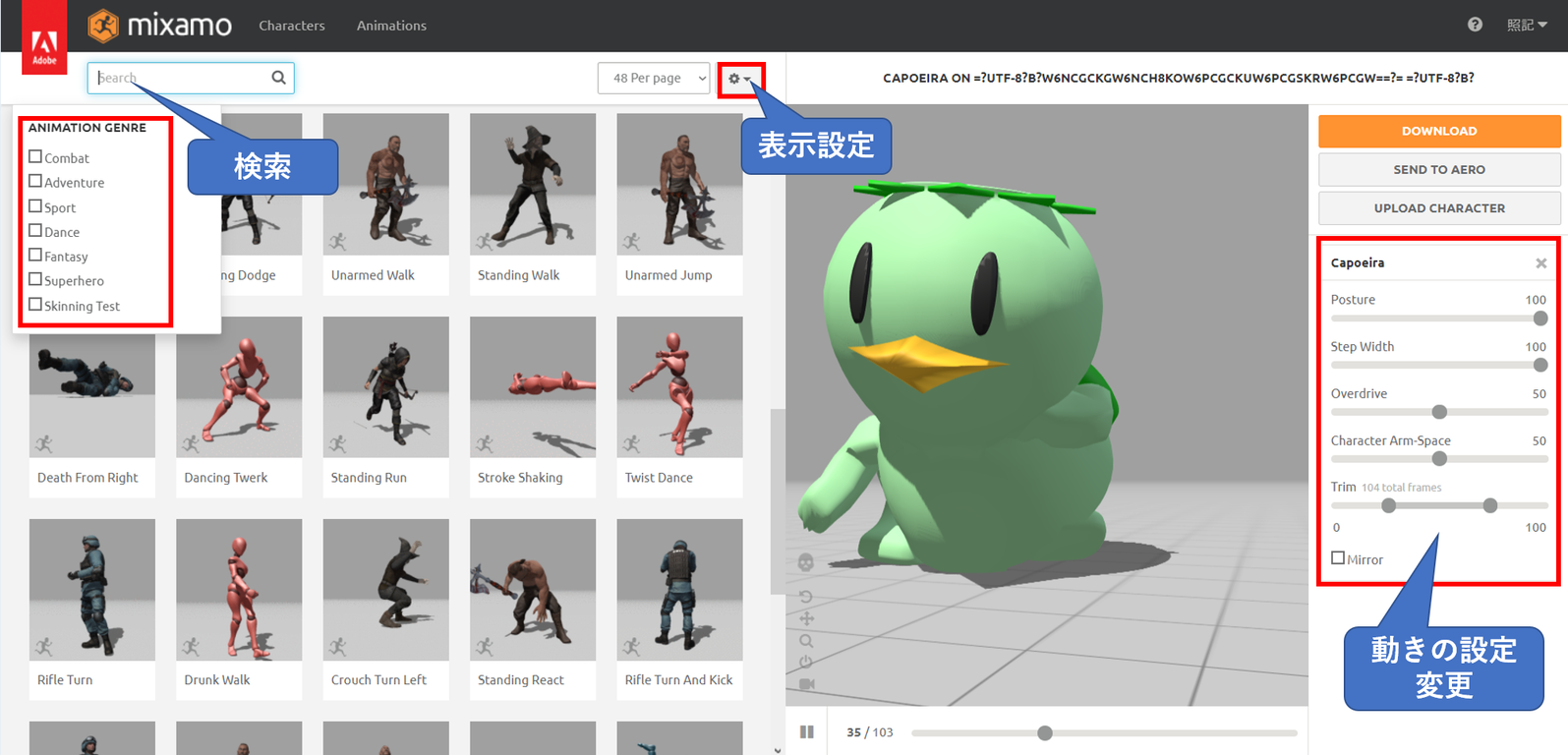Click the zoom magnifier icon in viewer

coord(806,641)
